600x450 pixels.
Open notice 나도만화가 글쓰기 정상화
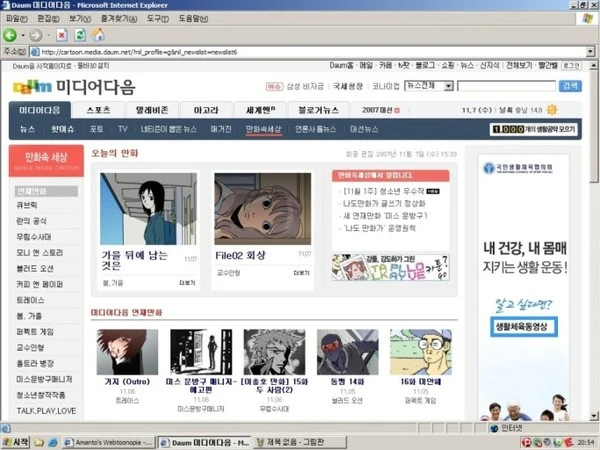pyautogui.click(x=384, y=203)
